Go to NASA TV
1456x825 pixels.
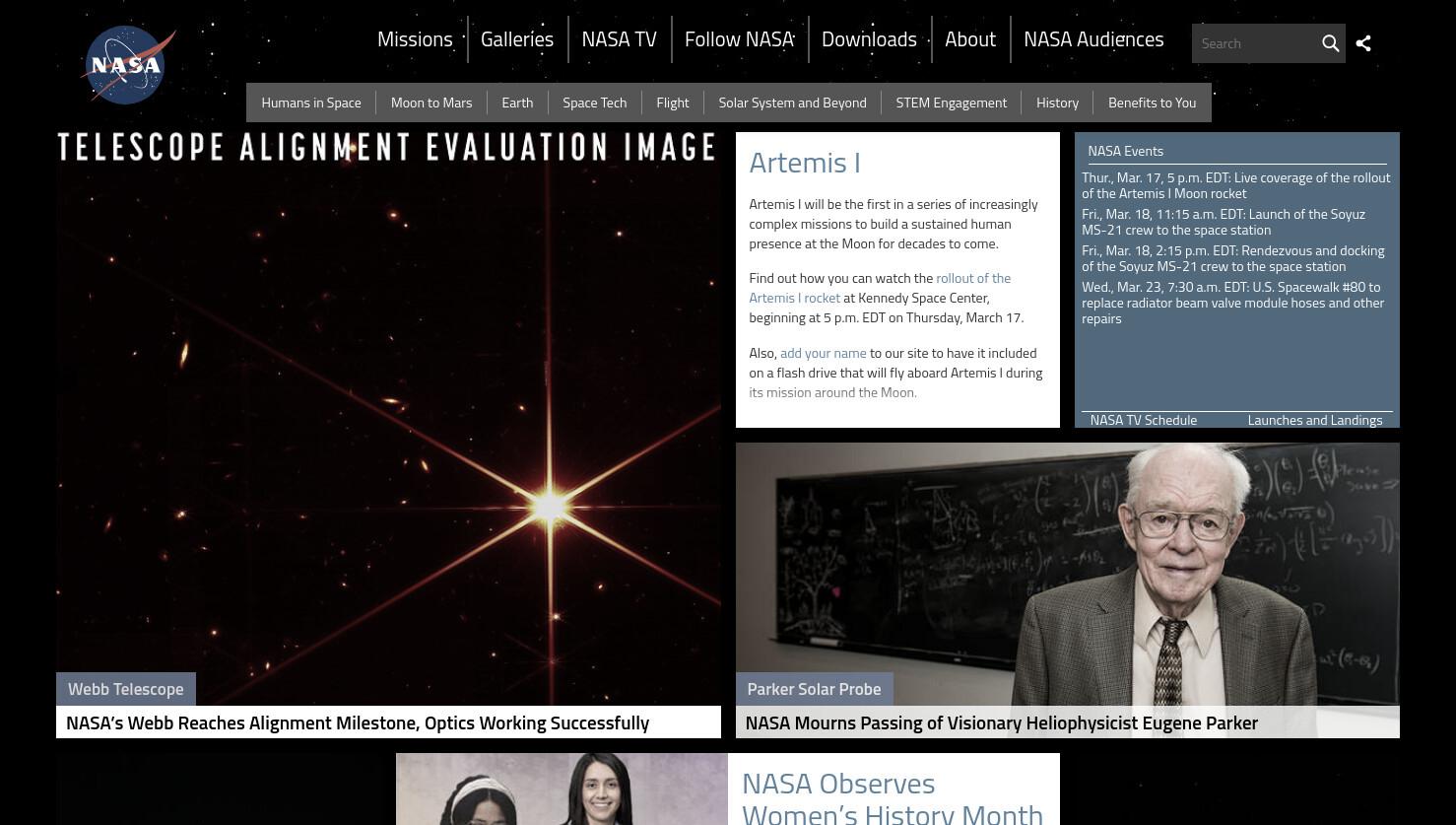619,39
